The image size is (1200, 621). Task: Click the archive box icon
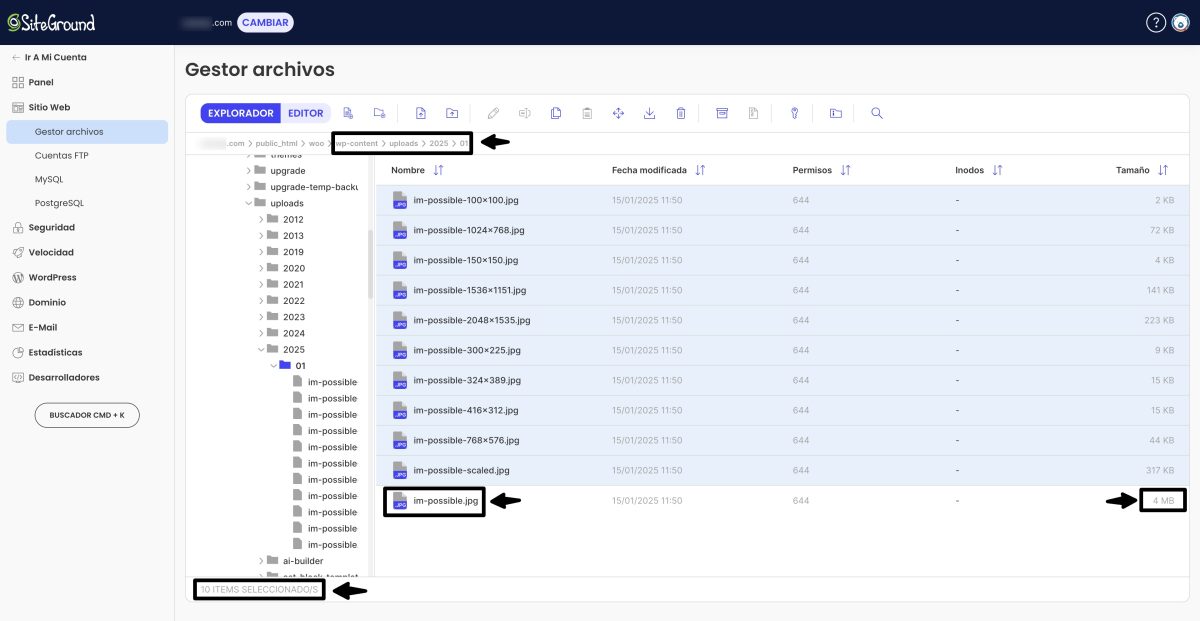point(722,113)
